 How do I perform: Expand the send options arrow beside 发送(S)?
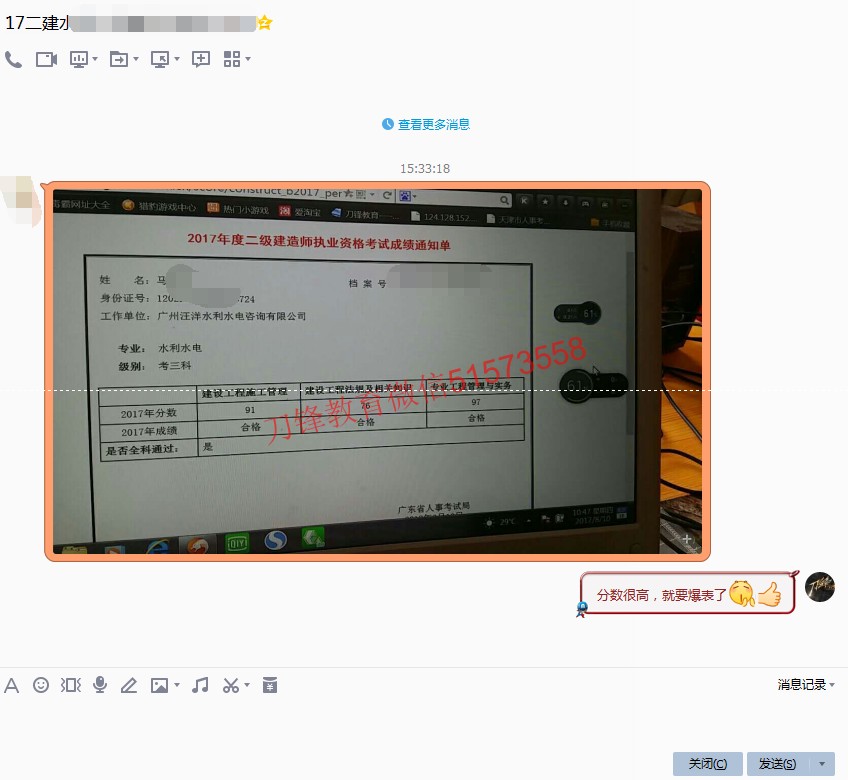(822, 764)
